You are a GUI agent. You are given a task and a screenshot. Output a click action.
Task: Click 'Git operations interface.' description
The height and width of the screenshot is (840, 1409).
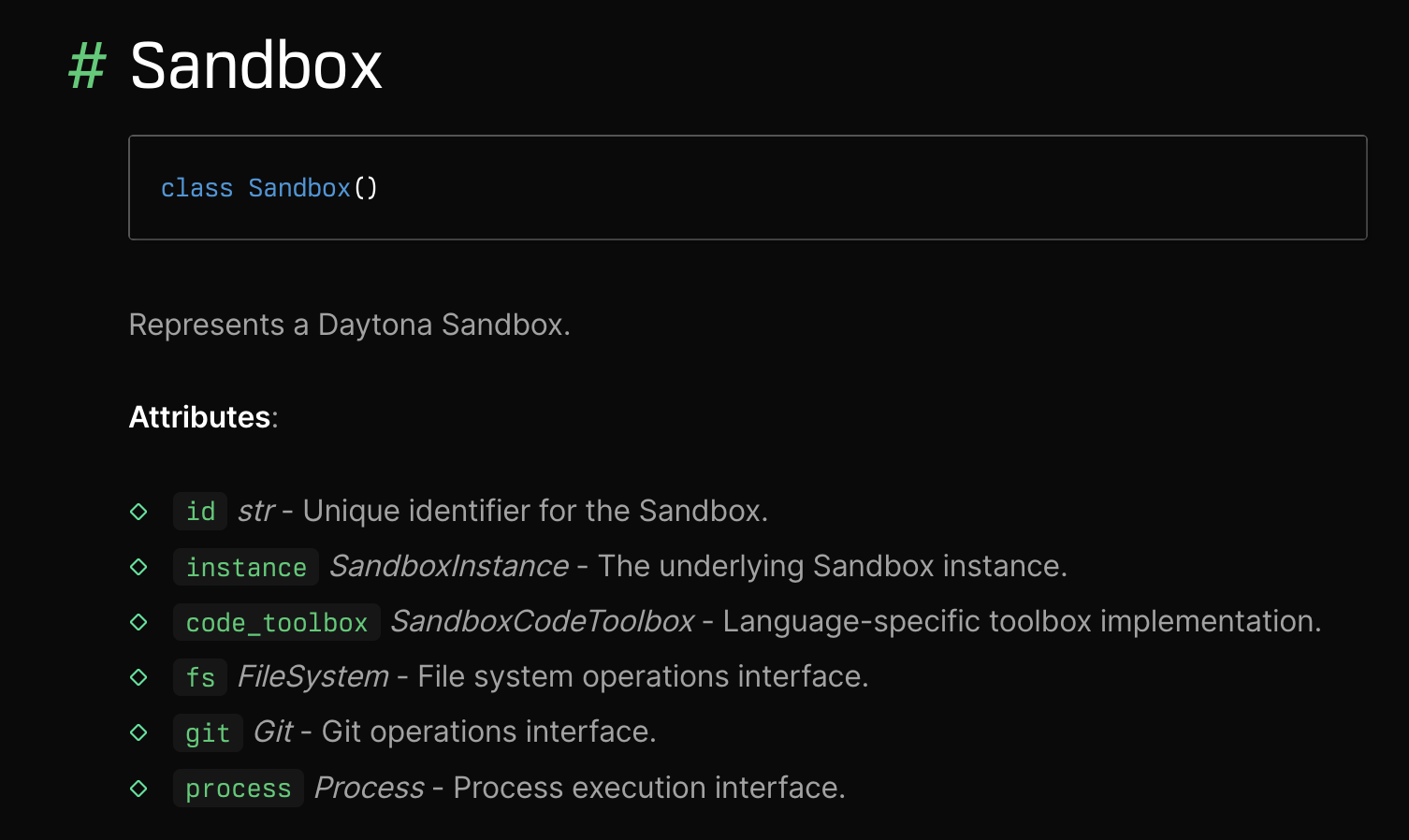(x=489, y=731)
